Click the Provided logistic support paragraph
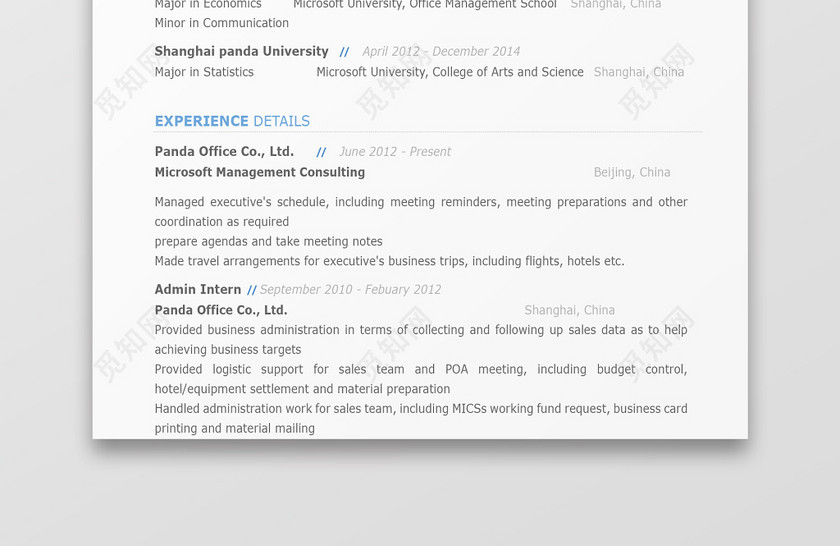Image resolution: width=840 pixels, height=546 pixels. click(x=421, y=379)
